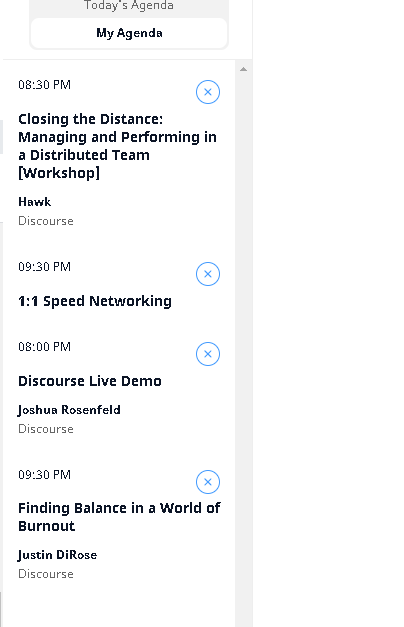This screenshot has width=404, height=627.
Task: Click speaker name Hawk
Action: 35,202
